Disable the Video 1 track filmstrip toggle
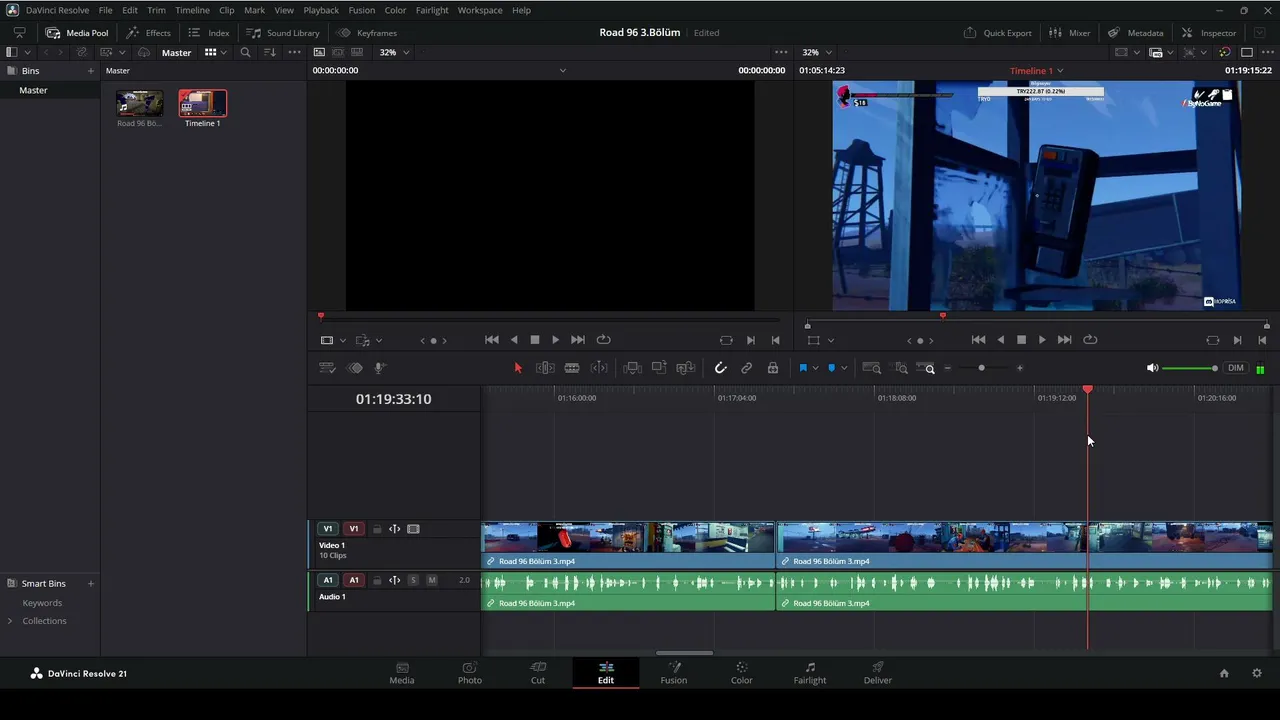The width and height of the screenshot is (1280, 720). (413, 529)
